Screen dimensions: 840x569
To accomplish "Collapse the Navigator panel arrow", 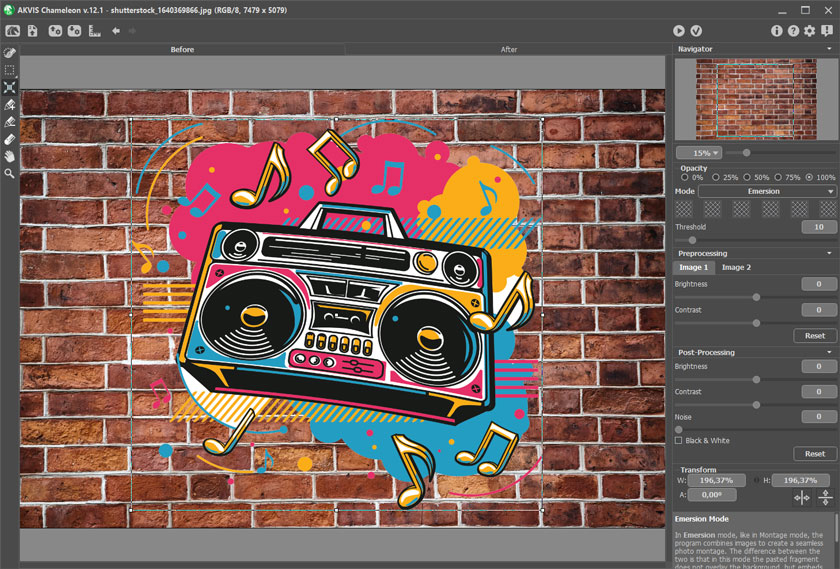I will [829, 49].
